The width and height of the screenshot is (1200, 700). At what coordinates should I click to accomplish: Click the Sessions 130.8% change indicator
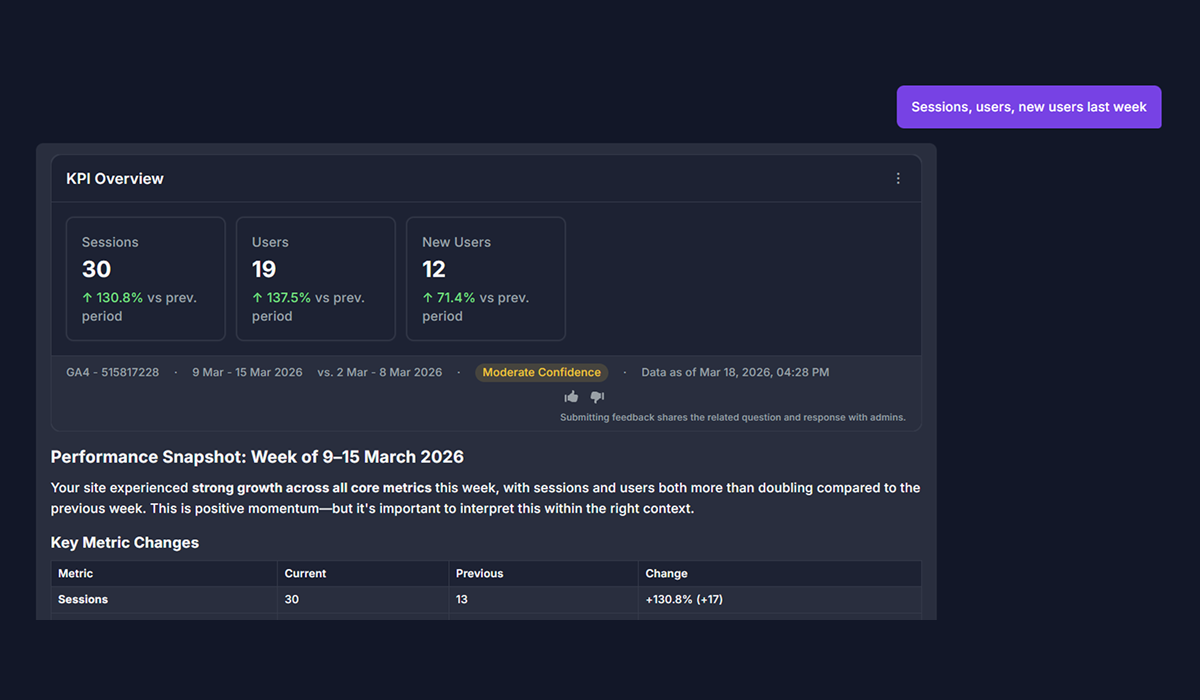113,297
